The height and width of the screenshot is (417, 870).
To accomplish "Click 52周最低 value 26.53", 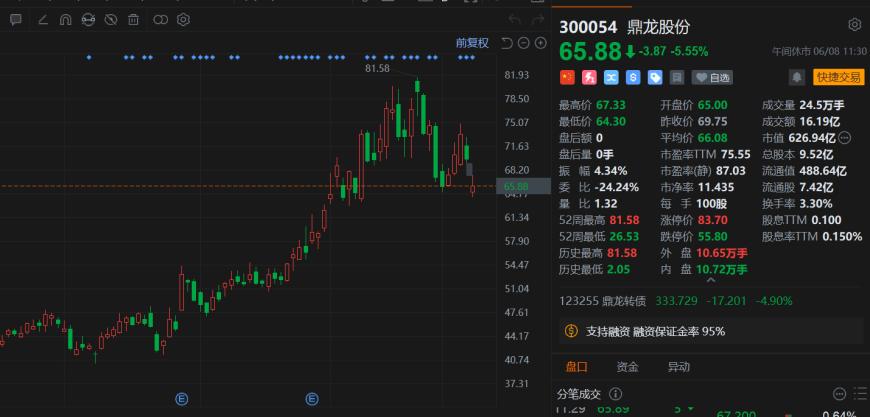I will pos(625,236).
